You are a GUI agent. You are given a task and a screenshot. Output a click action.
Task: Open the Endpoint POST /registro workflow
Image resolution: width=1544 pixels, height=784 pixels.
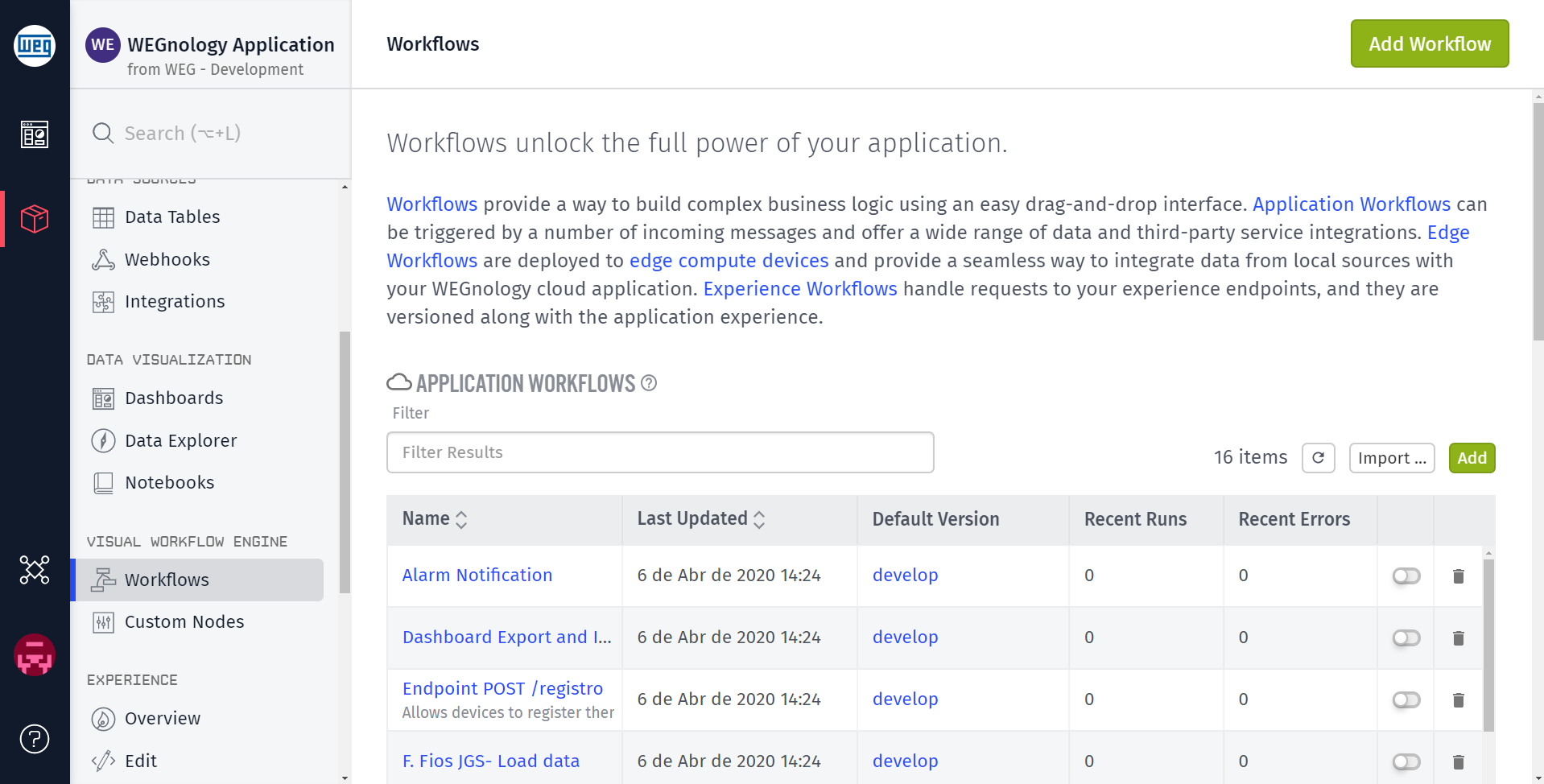click(x=502, y=688)
